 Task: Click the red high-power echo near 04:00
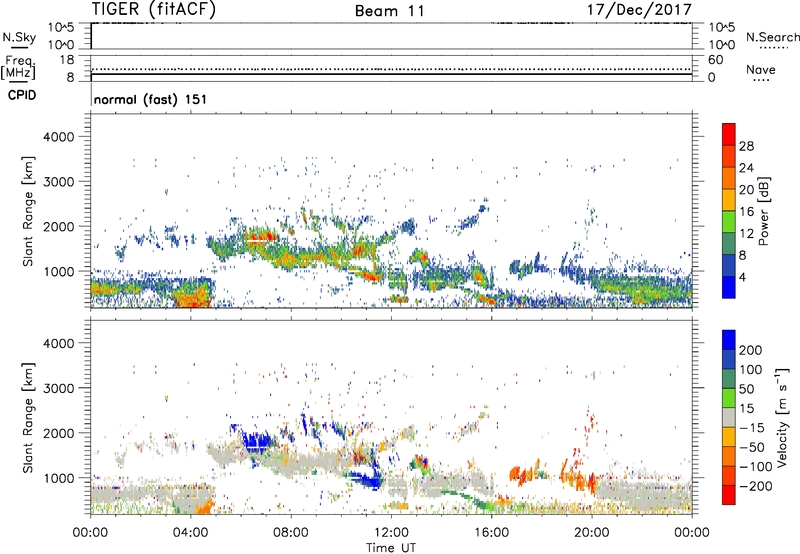[x=194, y=299]
